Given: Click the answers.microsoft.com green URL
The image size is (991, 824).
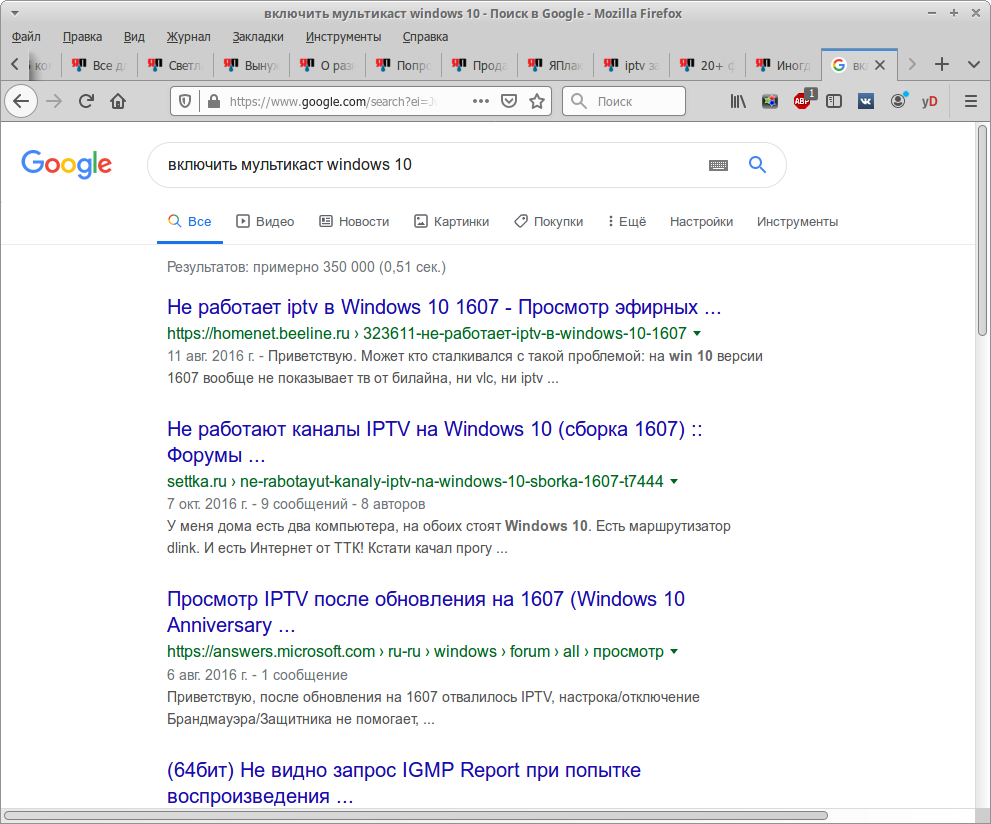Looking at the screenshot, I should (x=415, y=651).
